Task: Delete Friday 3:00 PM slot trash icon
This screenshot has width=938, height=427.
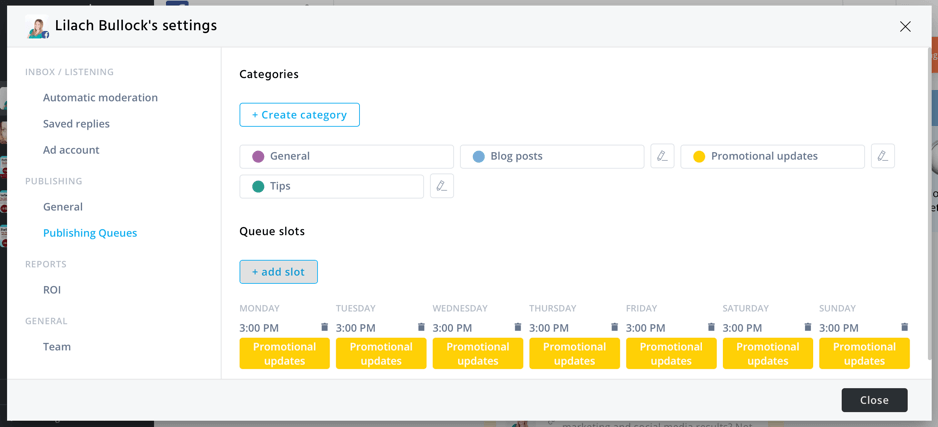Action: (711, 327)
